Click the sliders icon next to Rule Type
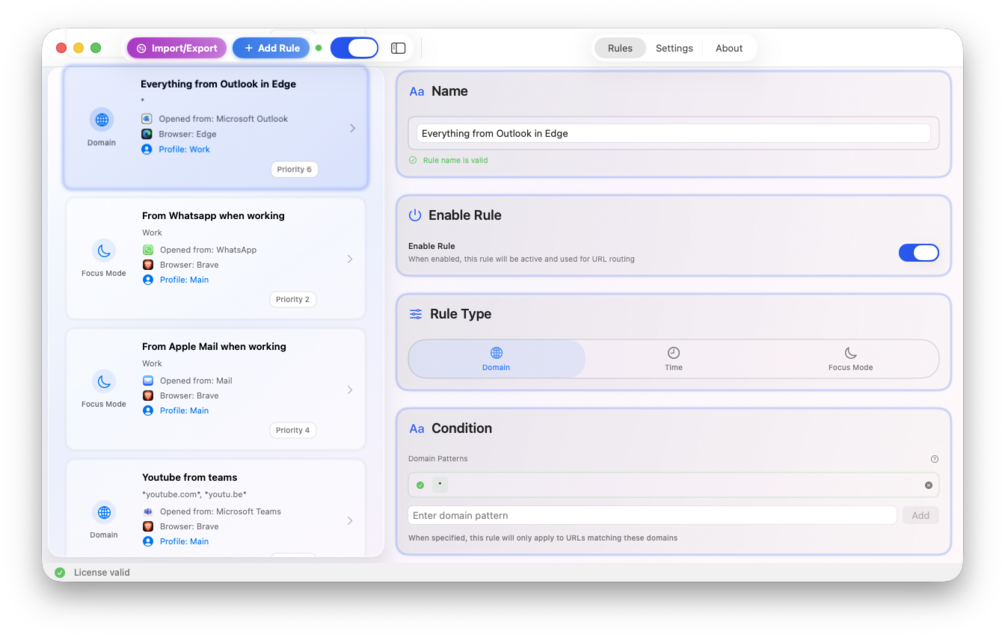Screen dimensions: 1005x637 416,314
